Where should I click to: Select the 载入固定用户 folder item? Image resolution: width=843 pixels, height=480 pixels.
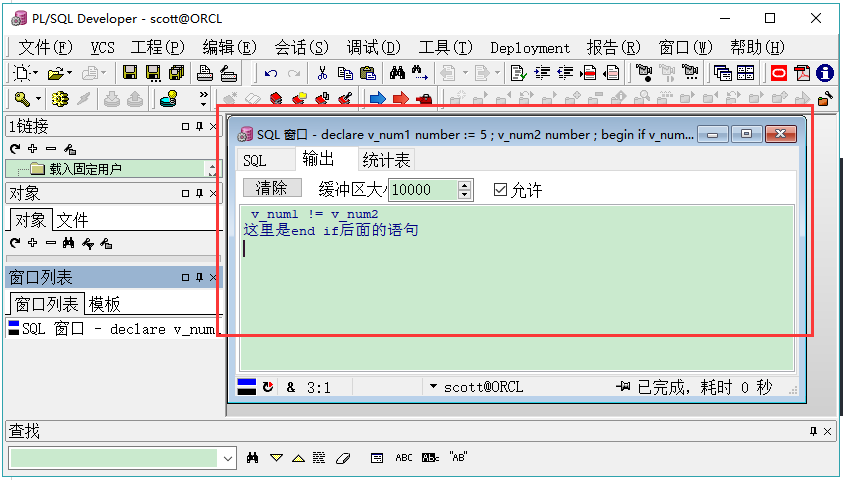(x=85, y=169)
